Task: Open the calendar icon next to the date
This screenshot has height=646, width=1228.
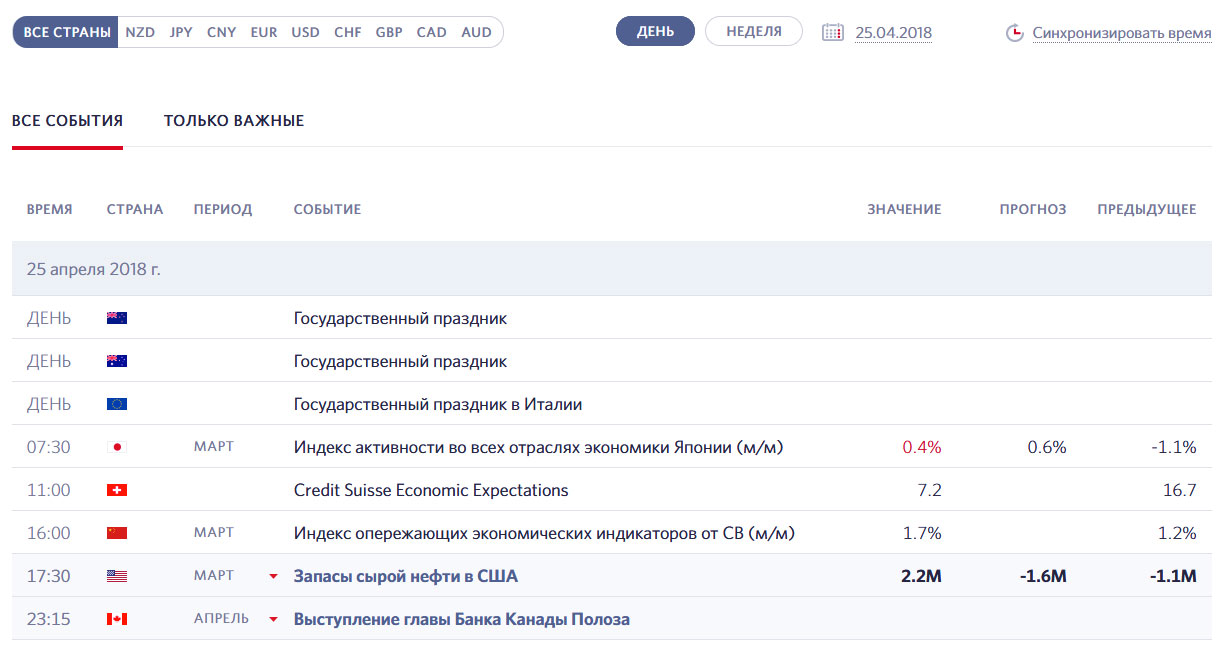Action: click(832, 32)
